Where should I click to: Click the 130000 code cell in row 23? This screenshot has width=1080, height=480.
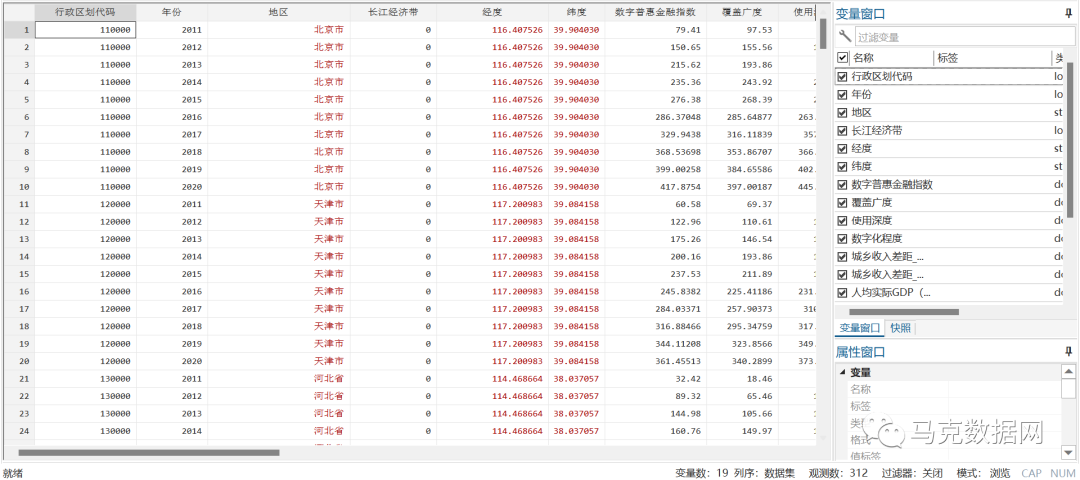[x=85, y=413]
